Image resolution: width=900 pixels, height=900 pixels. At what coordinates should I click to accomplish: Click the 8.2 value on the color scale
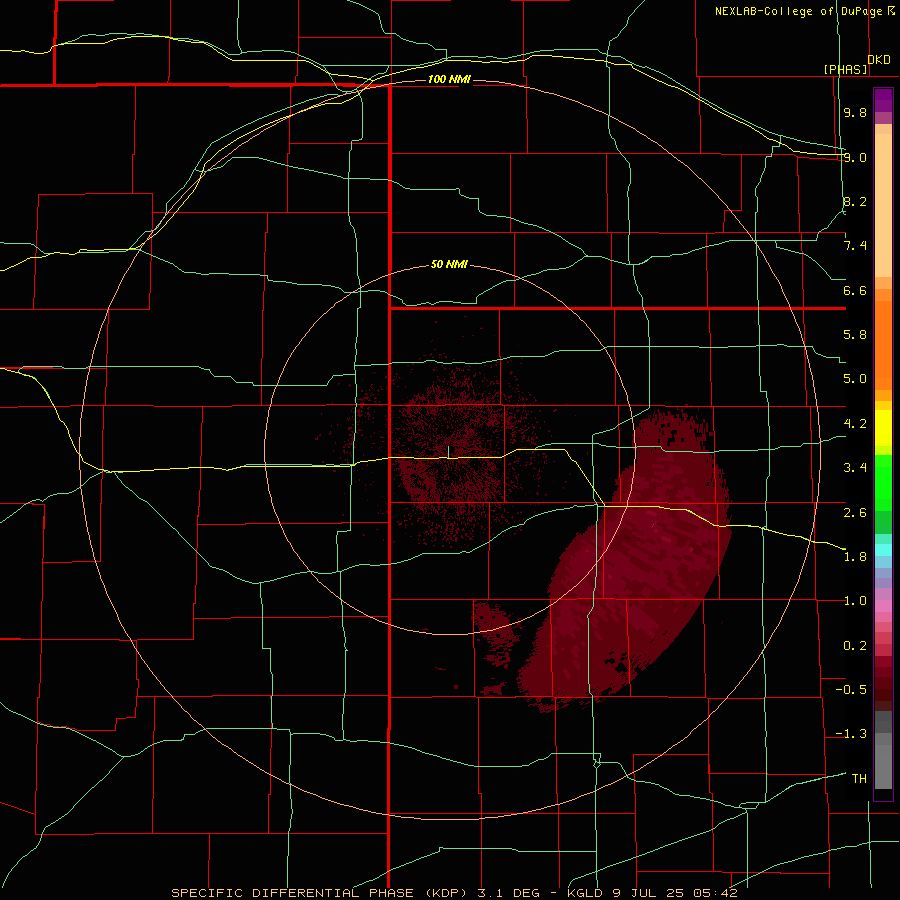coord(855,201)
